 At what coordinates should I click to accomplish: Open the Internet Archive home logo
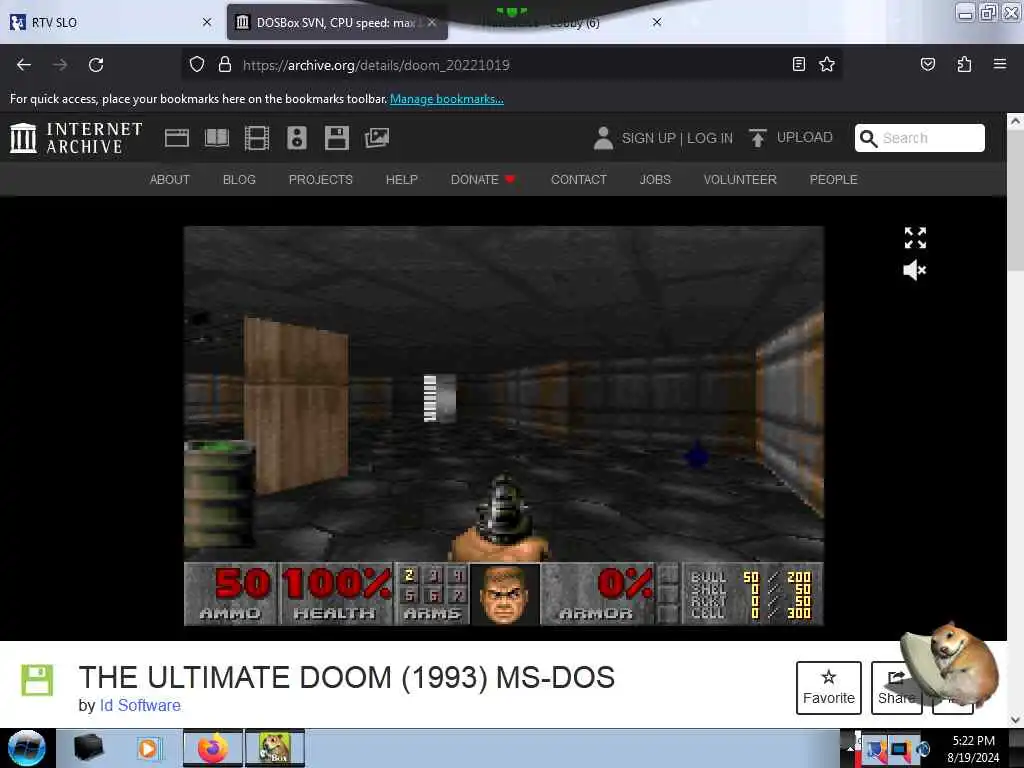[x=76, y=138]
